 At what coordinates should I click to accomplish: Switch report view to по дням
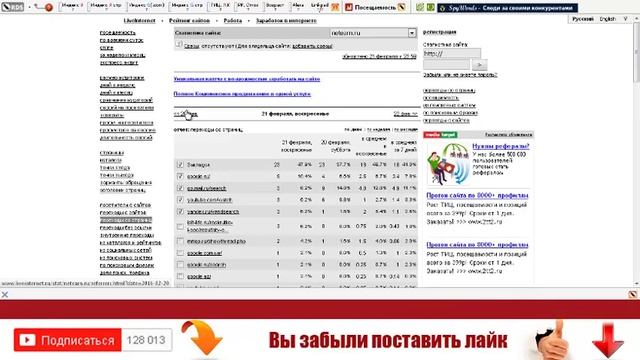tap(353, 129)
